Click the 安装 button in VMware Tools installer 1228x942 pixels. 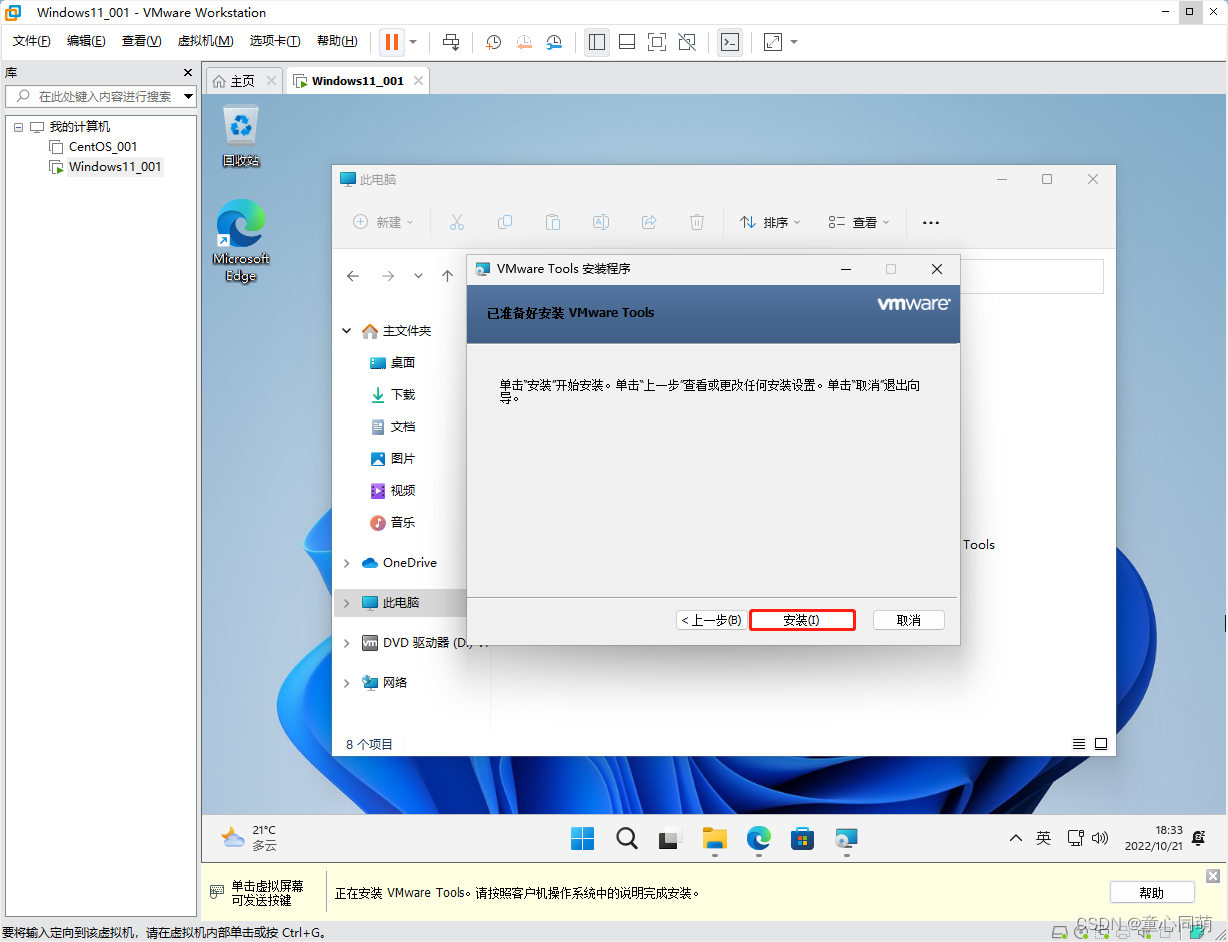(802, 619)
